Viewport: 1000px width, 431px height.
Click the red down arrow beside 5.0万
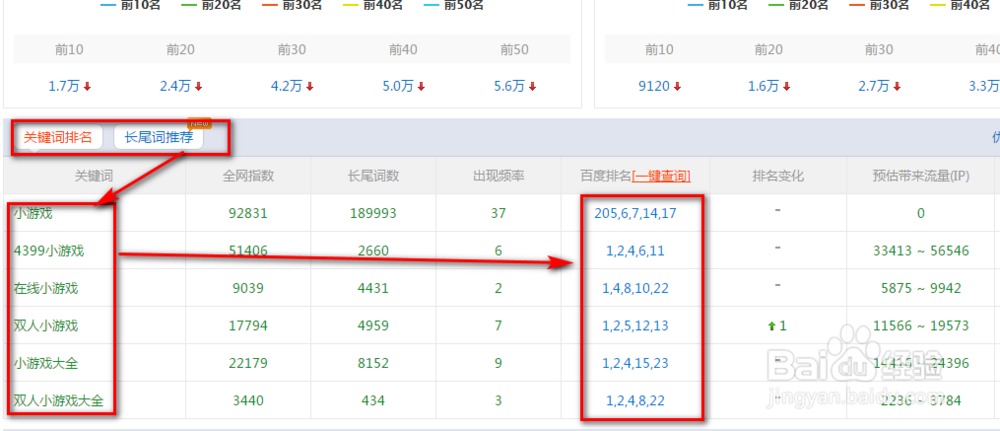click(422, 87)
